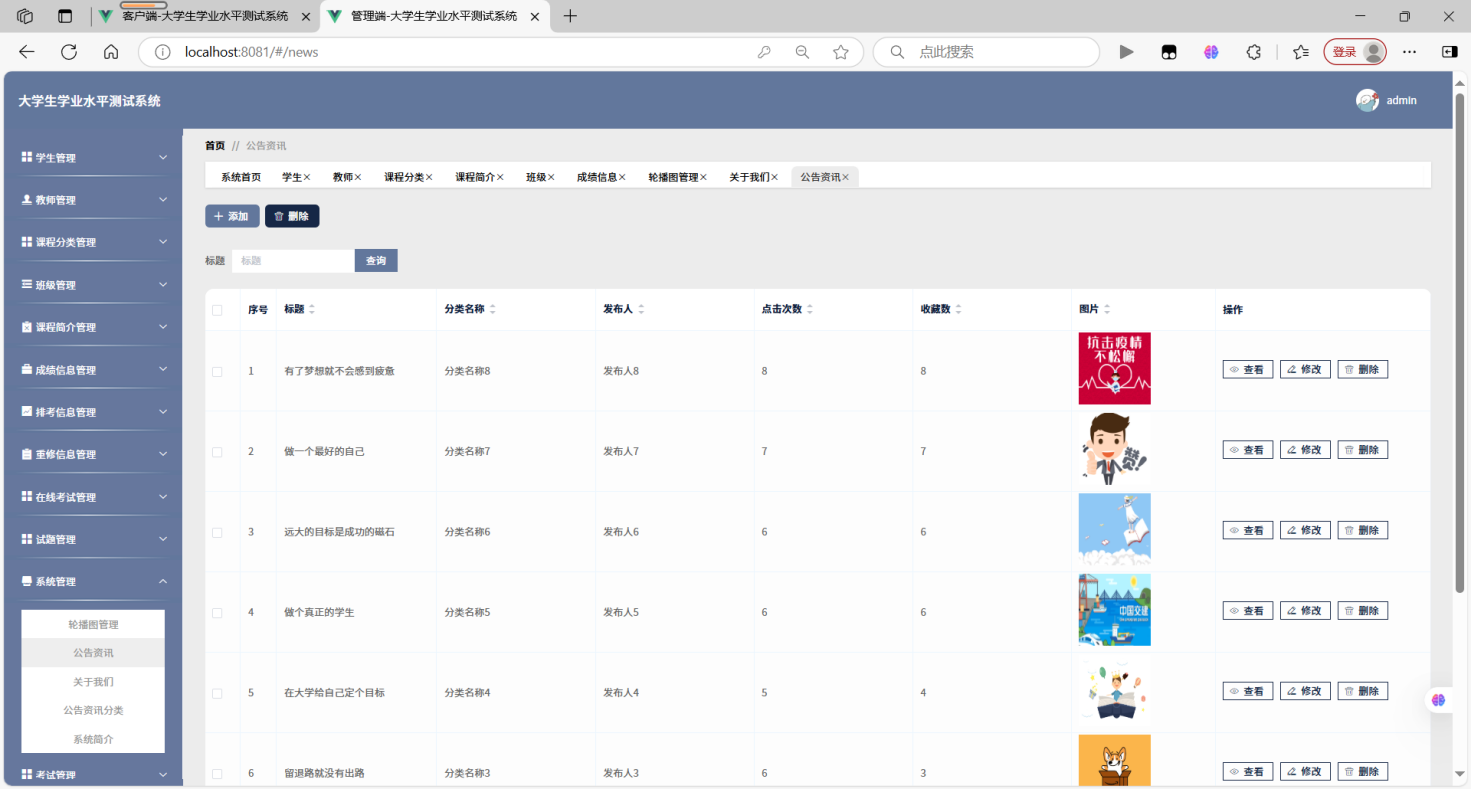Check the box for row 做一个最好的自己
The image size is (1471, 789).
coord(217,452)
